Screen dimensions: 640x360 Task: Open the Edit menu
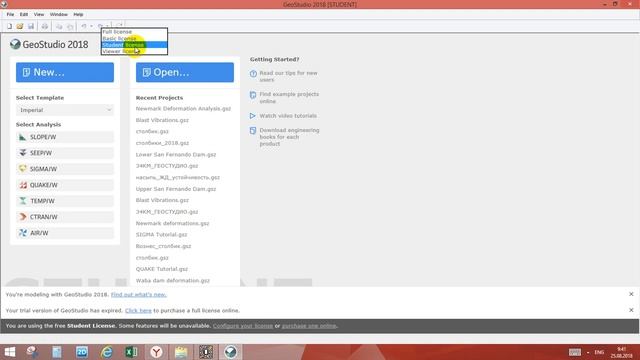point(24,14)
